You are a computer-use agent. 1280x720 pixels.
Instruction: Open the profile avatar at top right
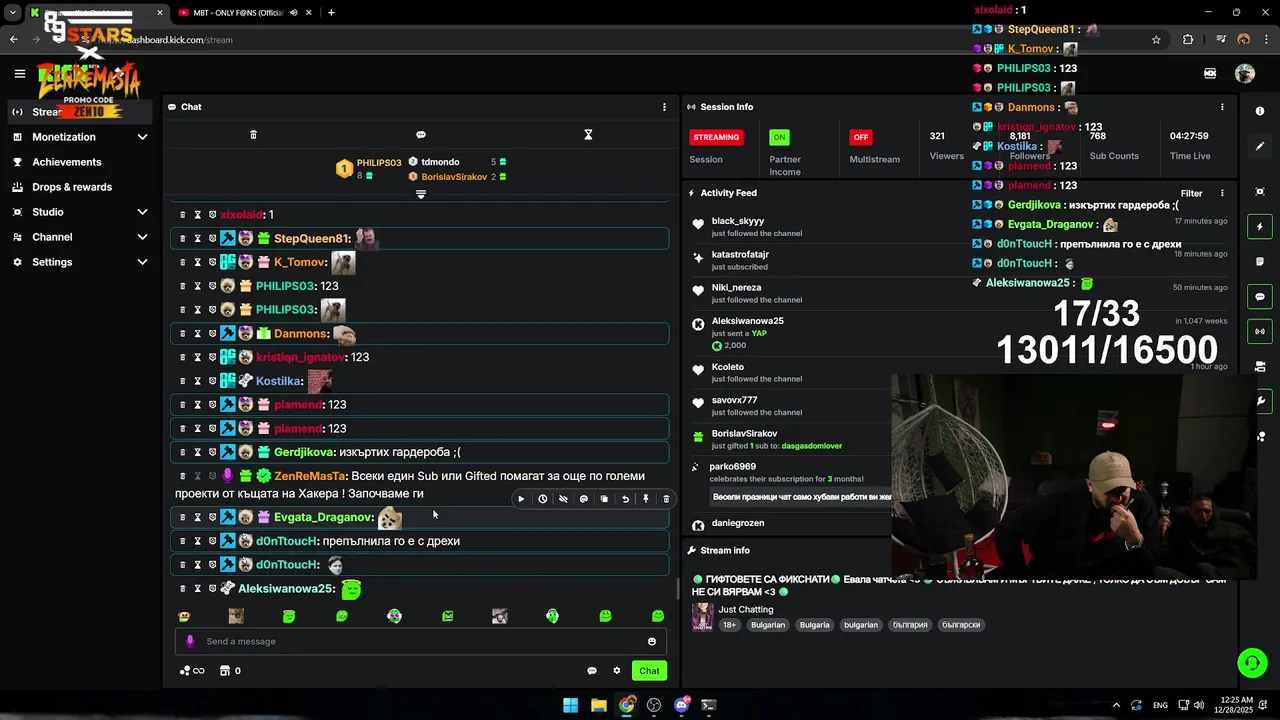click(x=1245, y=73)
